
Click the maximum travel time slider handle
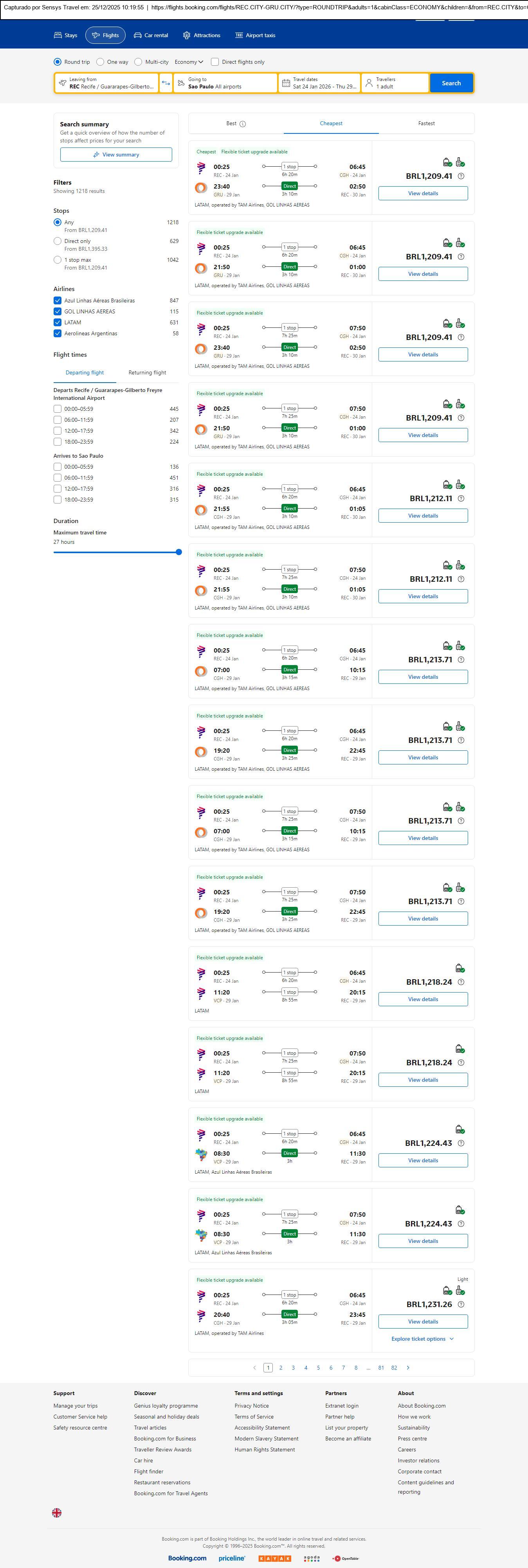tap(178, 552)
